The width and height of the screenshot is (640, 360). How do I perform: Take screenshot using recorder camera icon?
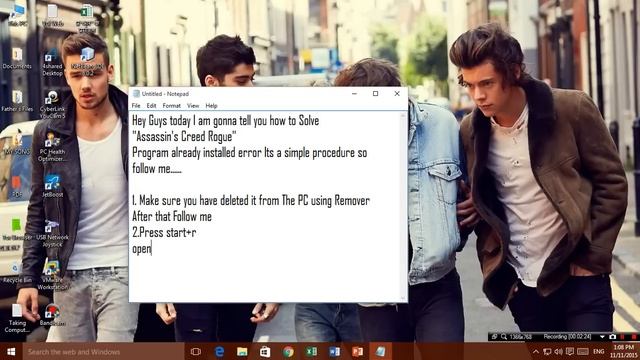tap(613, 337)
